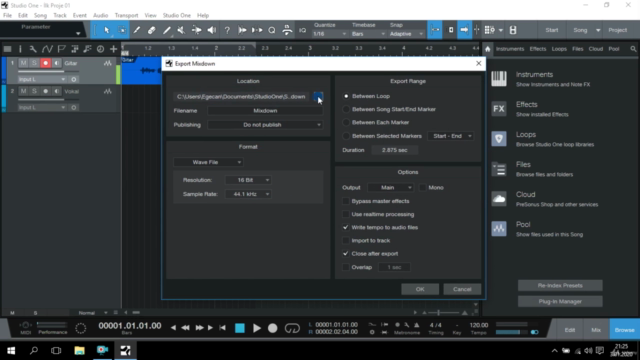Select the Arrow tool in toolbar
The height and width of the screenshot is (360, 640).
click(107, 30)
